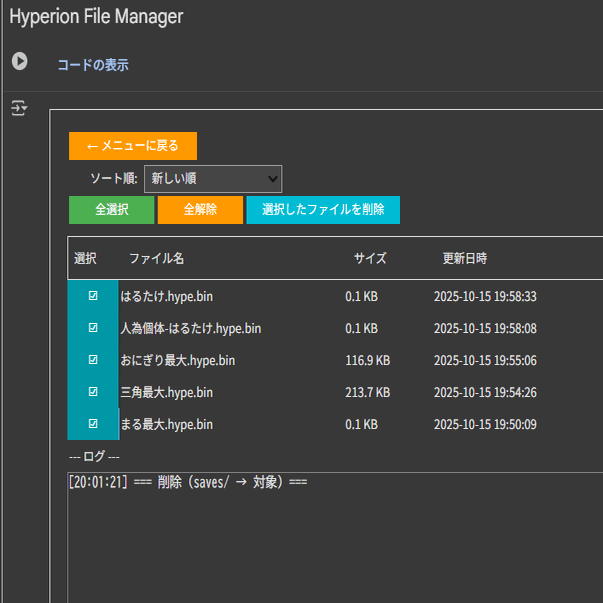Click inside the log output text area

(x=330, y=540)
